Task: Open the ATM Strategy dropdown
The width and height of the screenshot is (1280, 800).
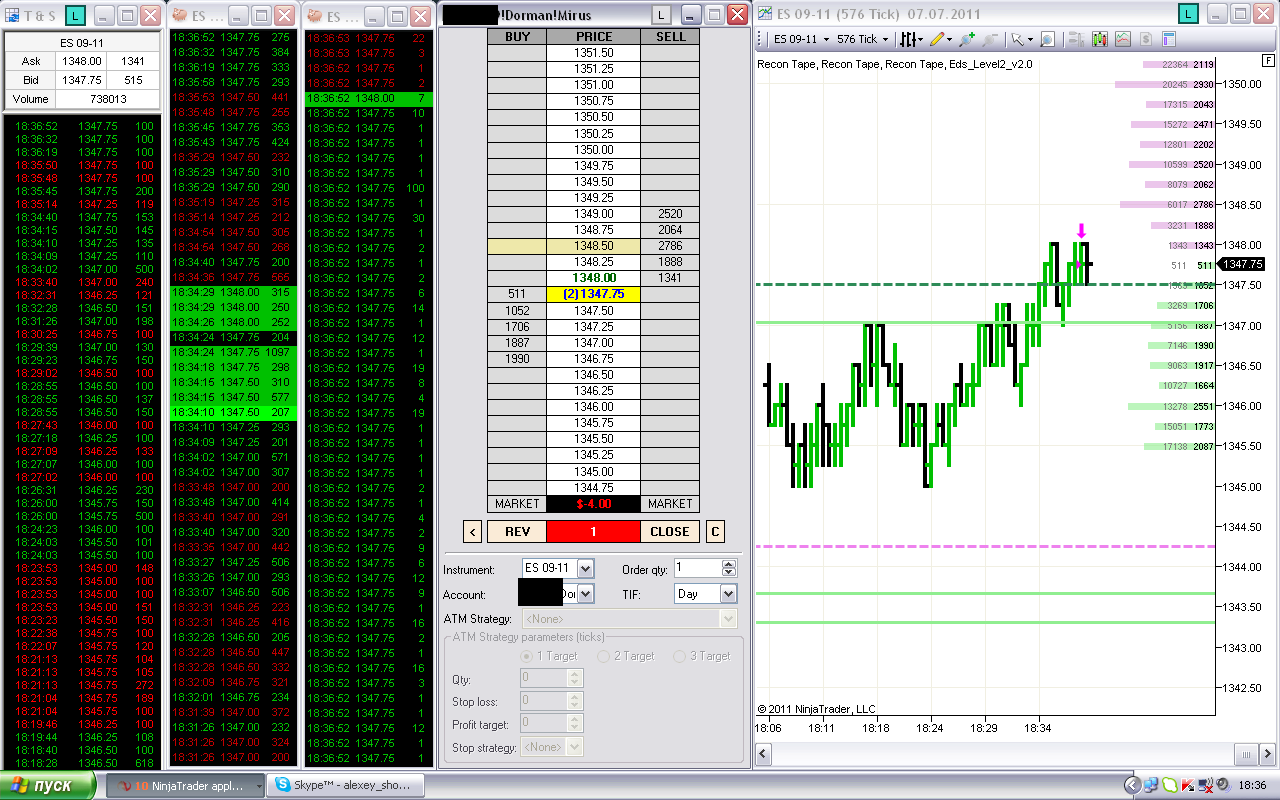Action: tap(728, 619)
